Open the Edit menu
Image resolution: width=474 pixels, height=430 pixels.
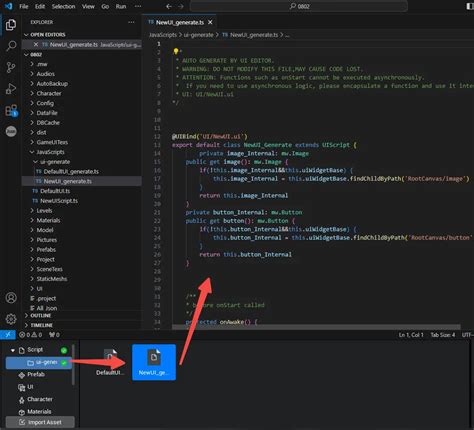[x=40, y=6]
